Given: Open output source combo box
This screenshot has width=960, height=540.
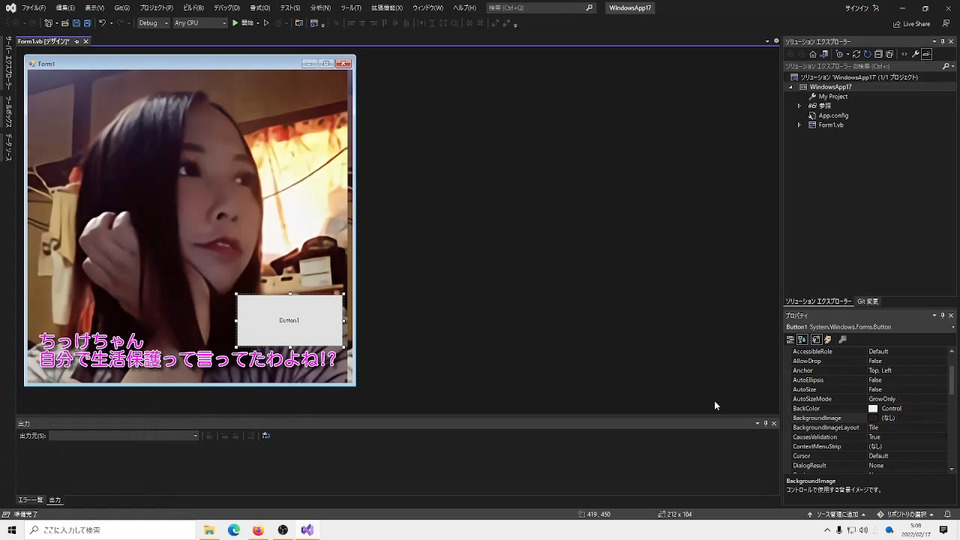Looking at the screenshot, I should (124, 435).
